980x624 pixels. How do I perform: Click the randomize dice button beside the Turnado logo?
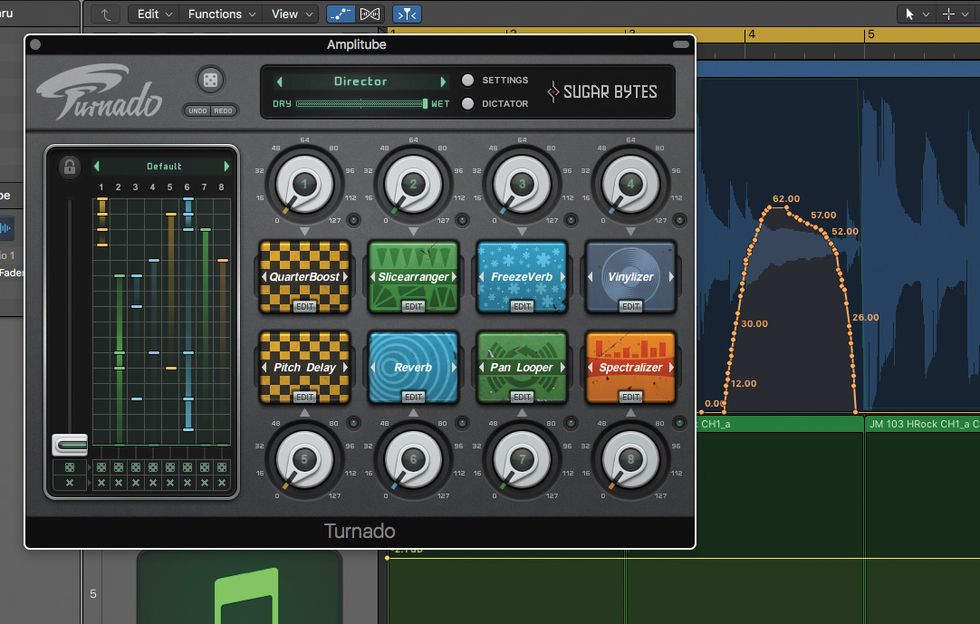tap(210, 80)
